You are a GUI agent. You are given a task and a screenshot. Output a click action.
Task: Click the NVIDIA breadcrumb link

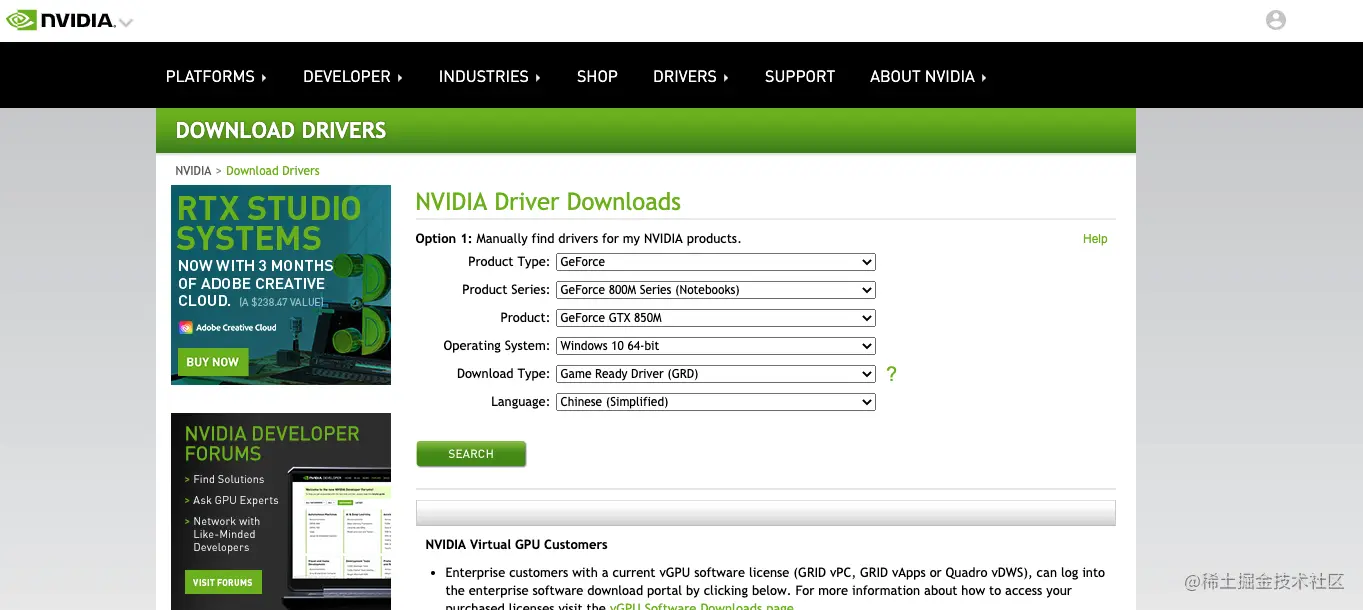pyautogui.click(x=193, y=171)
